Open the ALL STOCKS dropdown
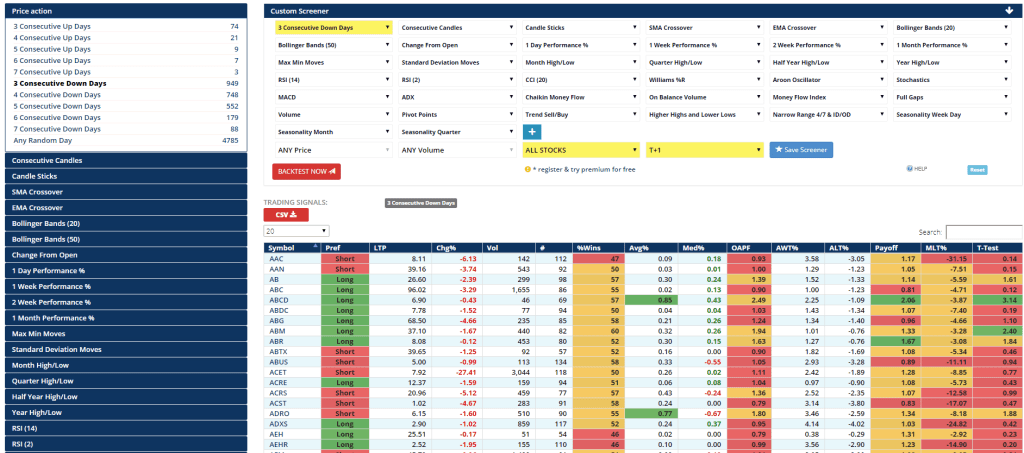The height and width of the screenshot is (453, 1024). coord(580,150)
